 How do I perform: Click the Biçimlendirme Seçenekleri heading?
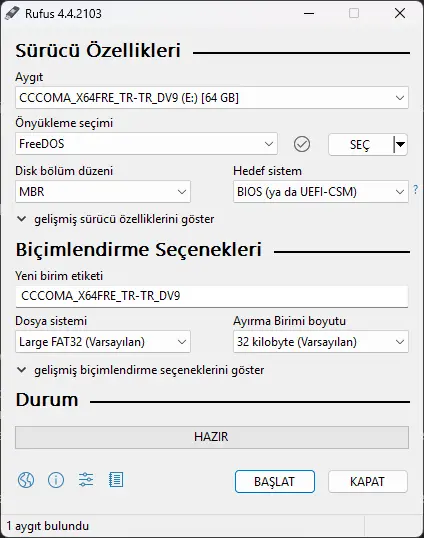point(139,249)
